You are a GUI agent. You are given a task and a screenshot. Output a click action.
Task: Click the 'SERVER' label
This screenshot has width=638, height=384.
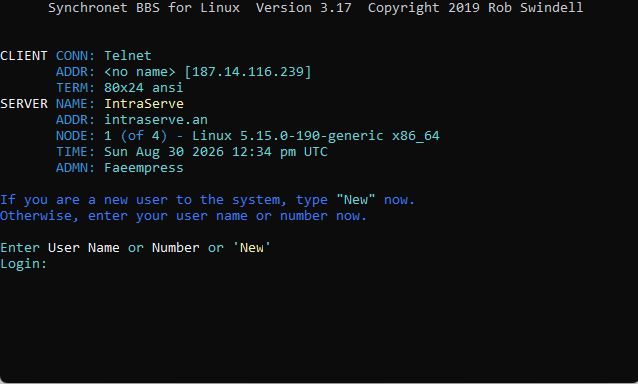[24, 104]
